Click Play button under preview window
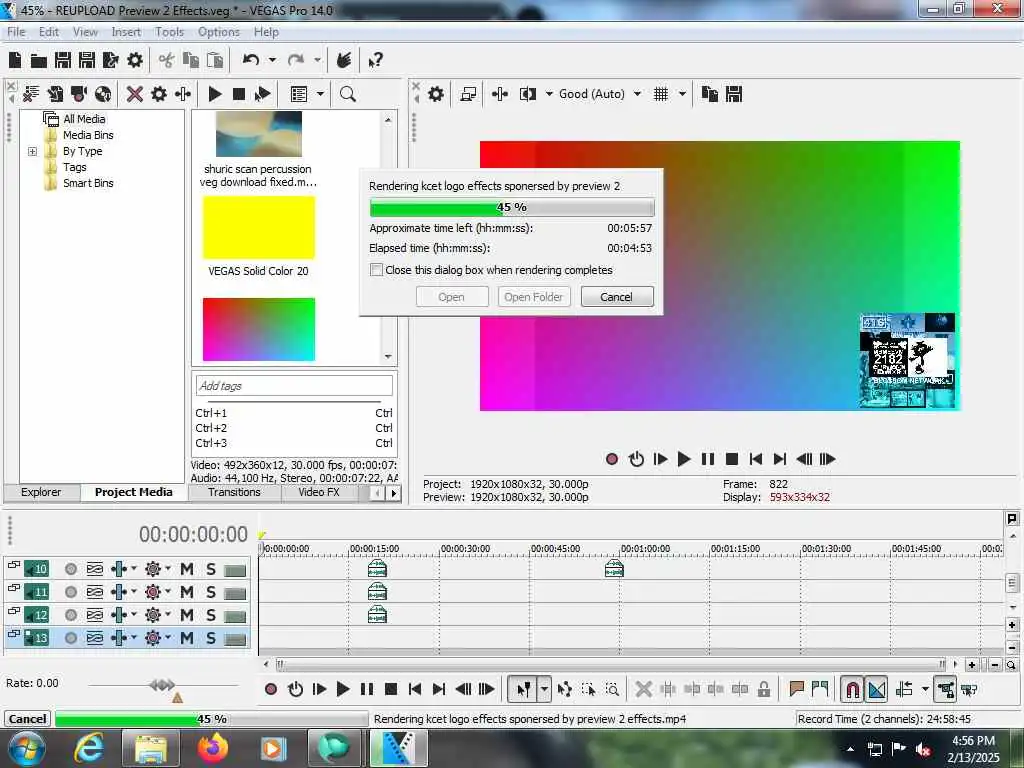This screenshot has height=768, width=1024. coord(684,459)
